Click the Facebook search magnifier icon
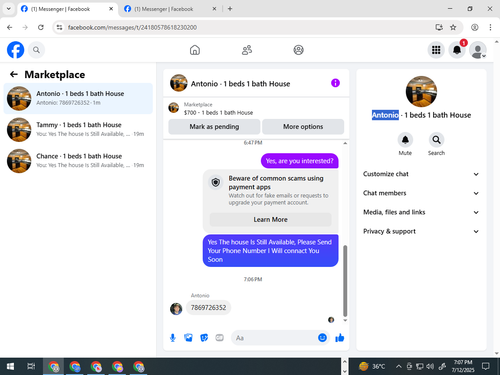Screen dimensions: 500x375 tap(36, 50)
